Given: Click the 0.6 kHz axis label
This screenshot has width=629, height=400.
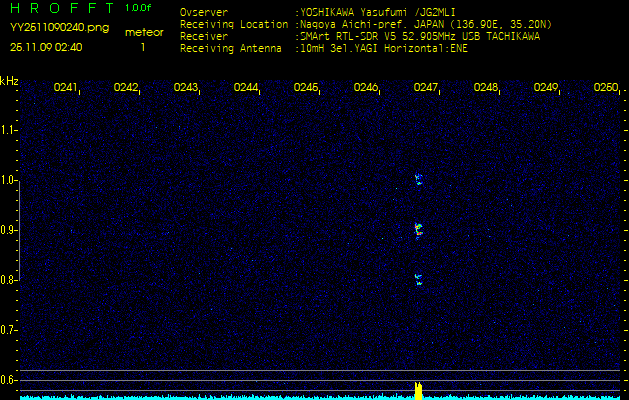Looking at the screenshot, I should [8, 380].
